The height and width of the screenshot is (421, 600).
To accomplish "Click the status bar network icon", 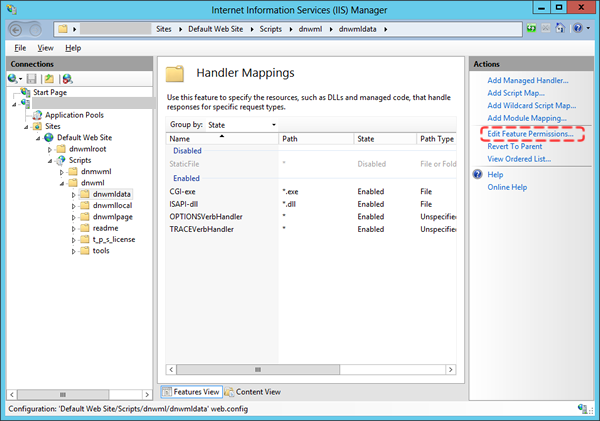I will coord(582,409).
